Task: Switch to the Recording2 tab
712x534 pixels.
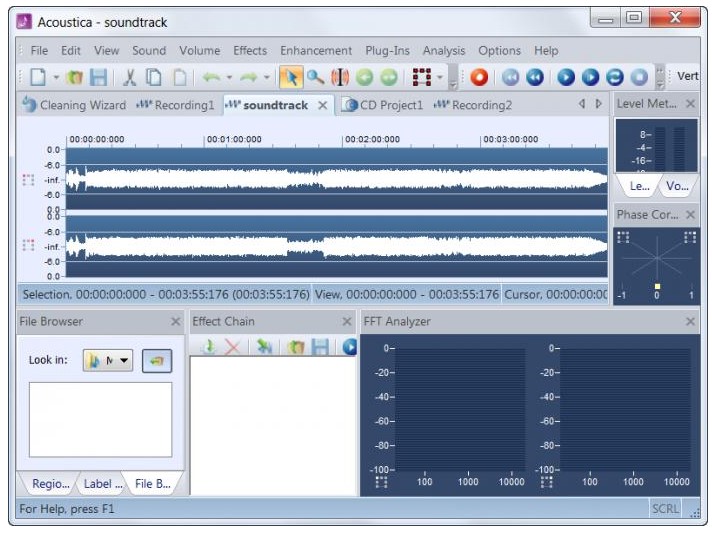Action: [473, 105]
